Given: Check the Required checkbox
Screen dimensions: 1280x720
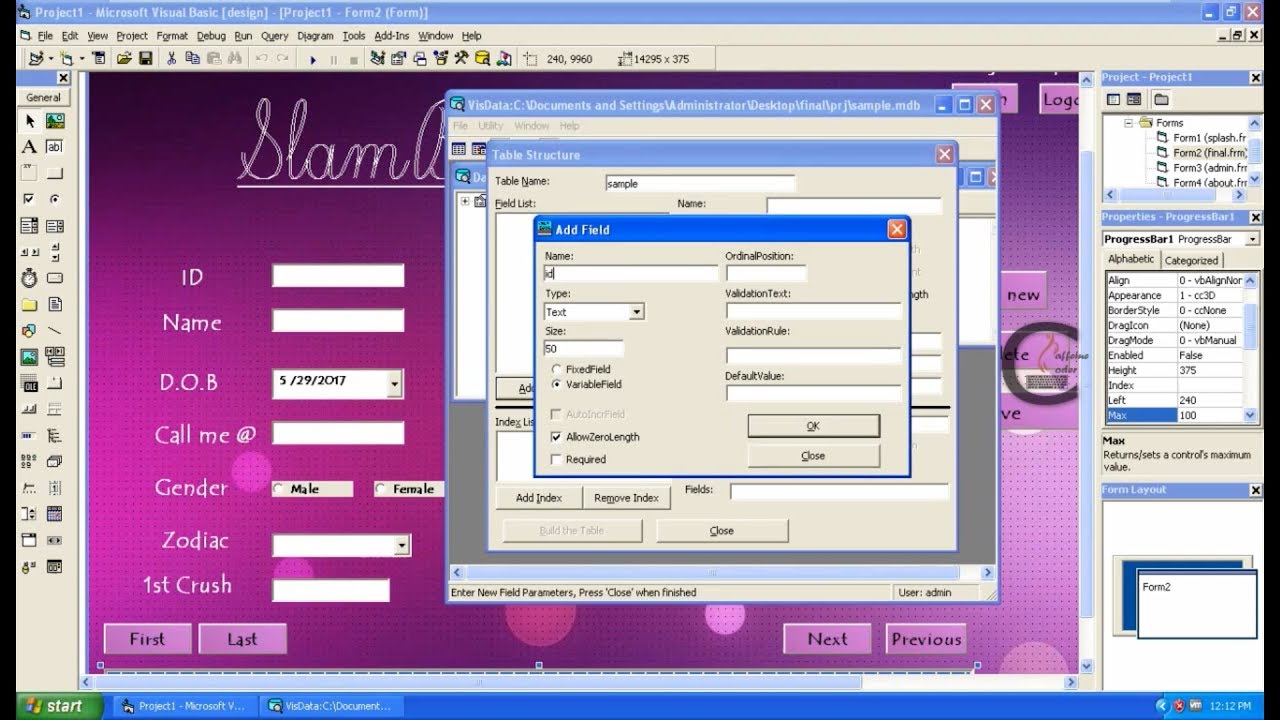Looking at the screenshot, I should point(556,460).
